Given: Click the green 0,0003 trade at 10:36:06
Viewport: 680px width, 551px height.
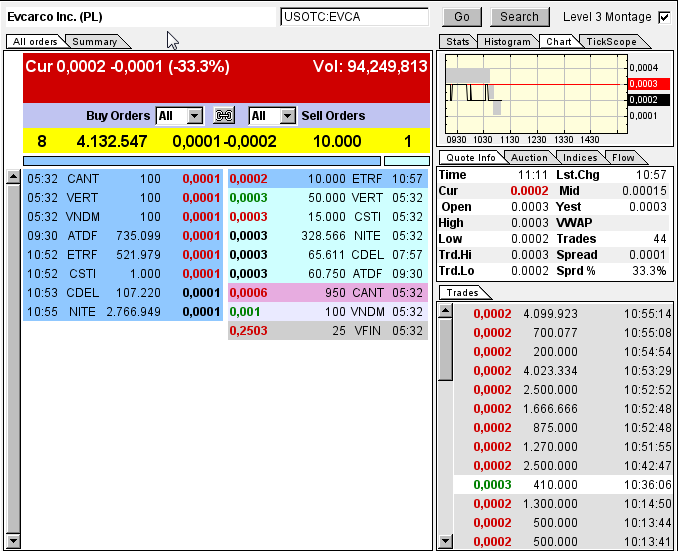Looking at the screenshot, I should [563, 485].
